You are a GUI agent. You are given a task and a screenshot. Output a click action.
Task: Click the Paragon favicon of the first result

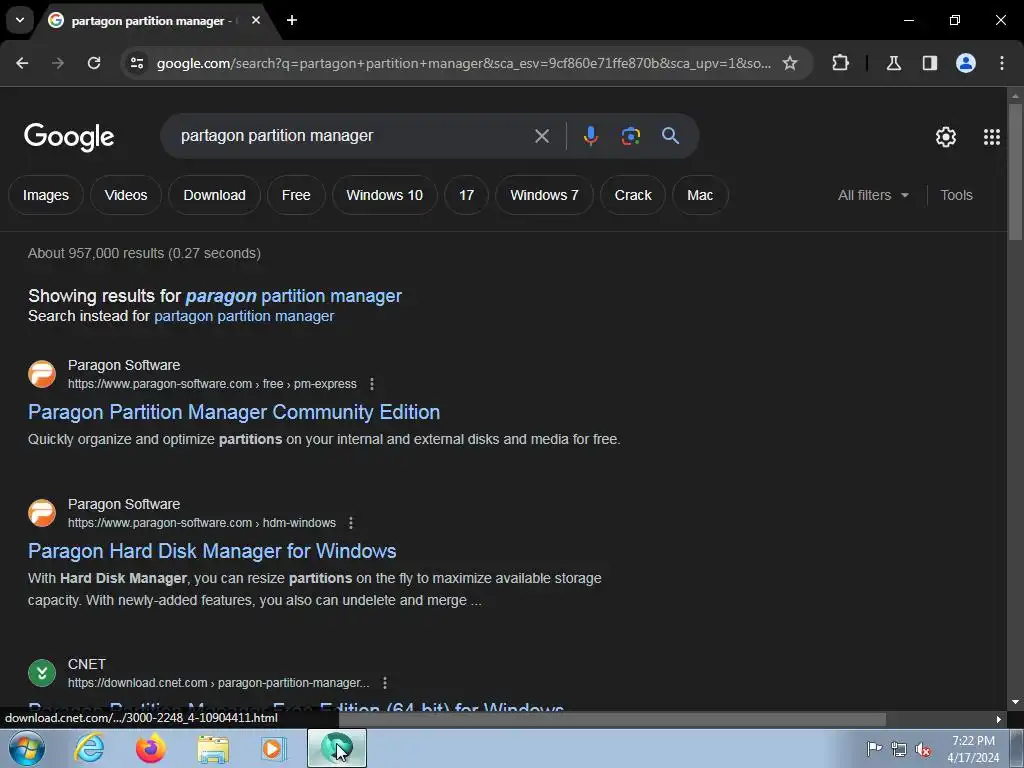point(42,374)
